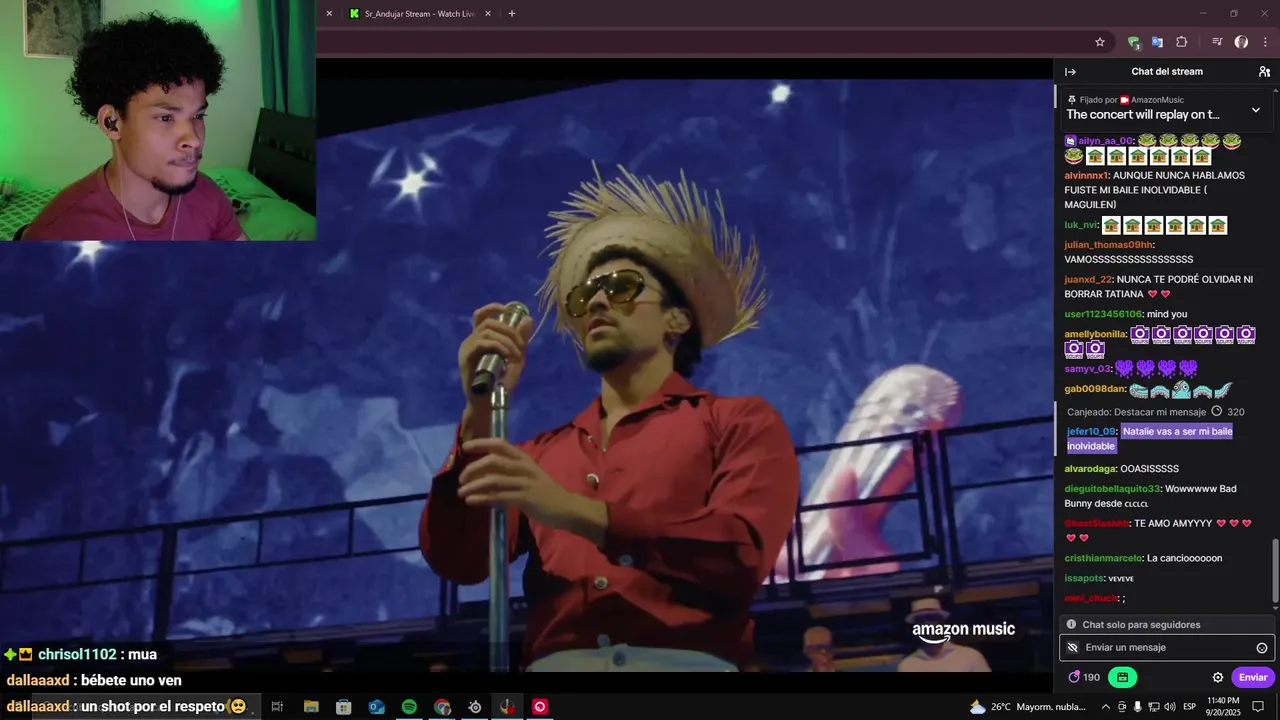Open the volume tray icon
Image resolution: width=1280 pixels, height=720 pixels.
click(x=1169, y=707)
